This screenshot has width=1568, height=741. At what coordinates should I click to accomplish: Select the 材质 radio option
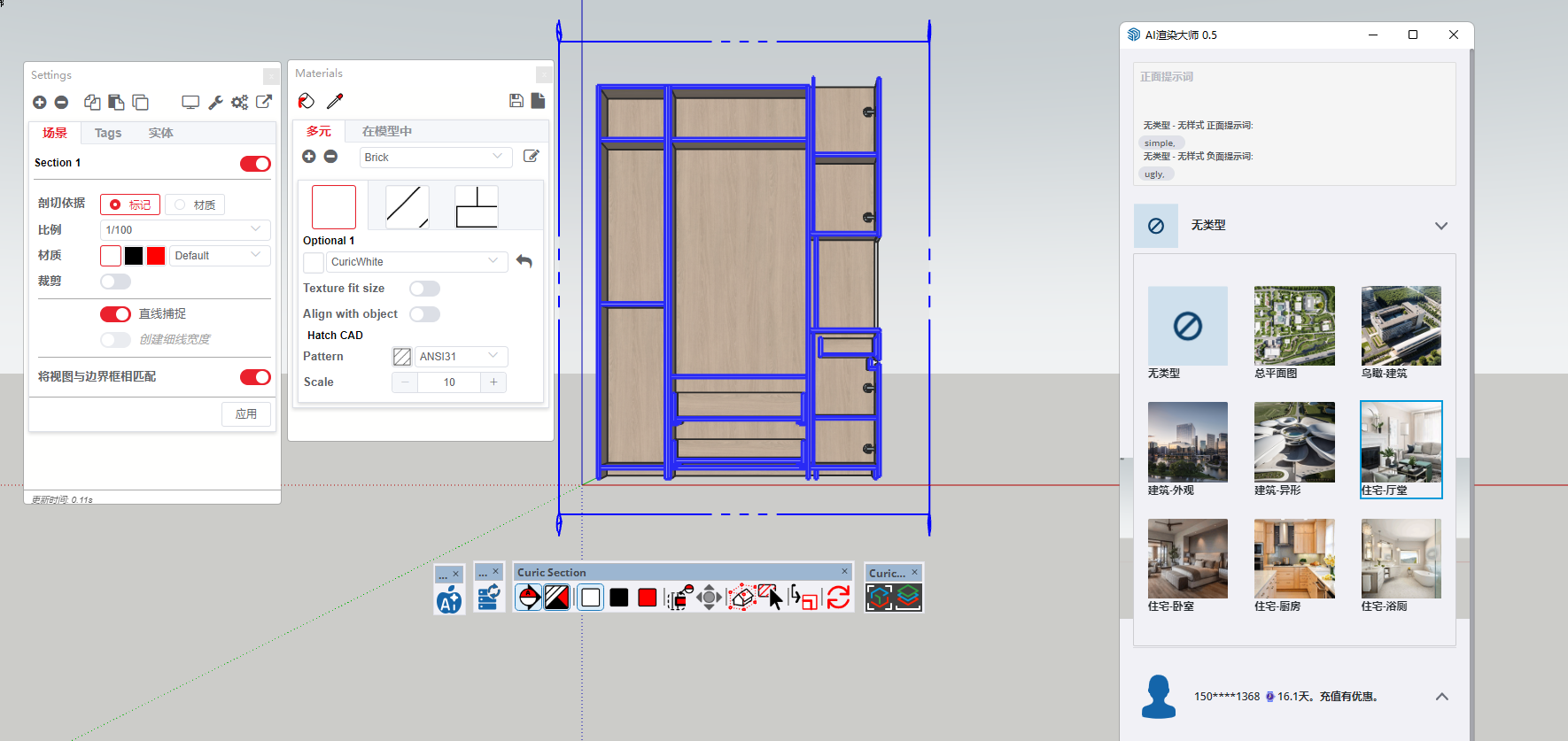[195, 205]
